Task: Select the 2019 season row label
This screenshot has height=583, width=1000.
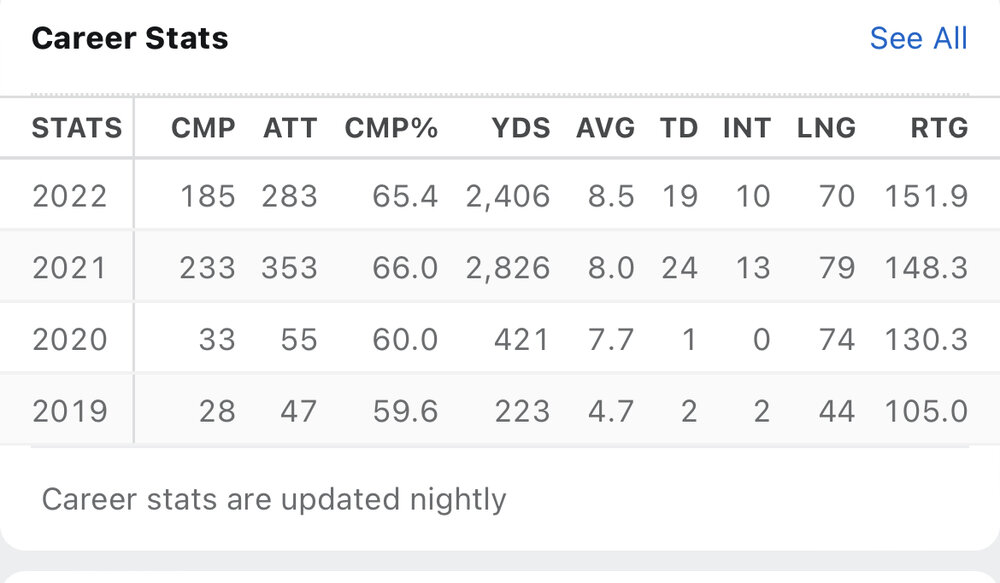Action: [69, 411]
